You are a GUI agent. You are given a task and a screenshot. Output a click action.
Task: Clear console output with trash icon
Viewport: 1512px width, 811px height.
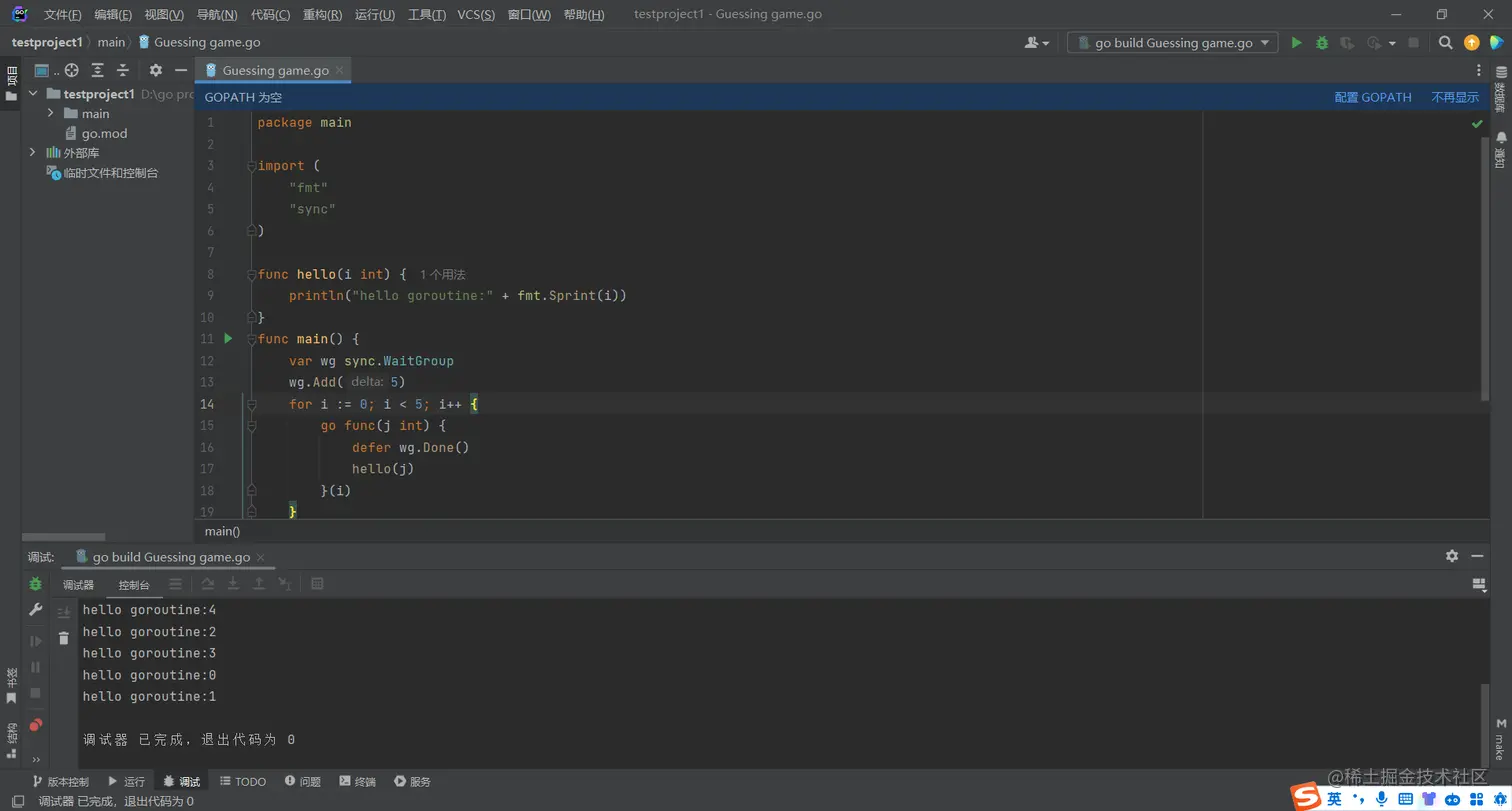point(64,638)
